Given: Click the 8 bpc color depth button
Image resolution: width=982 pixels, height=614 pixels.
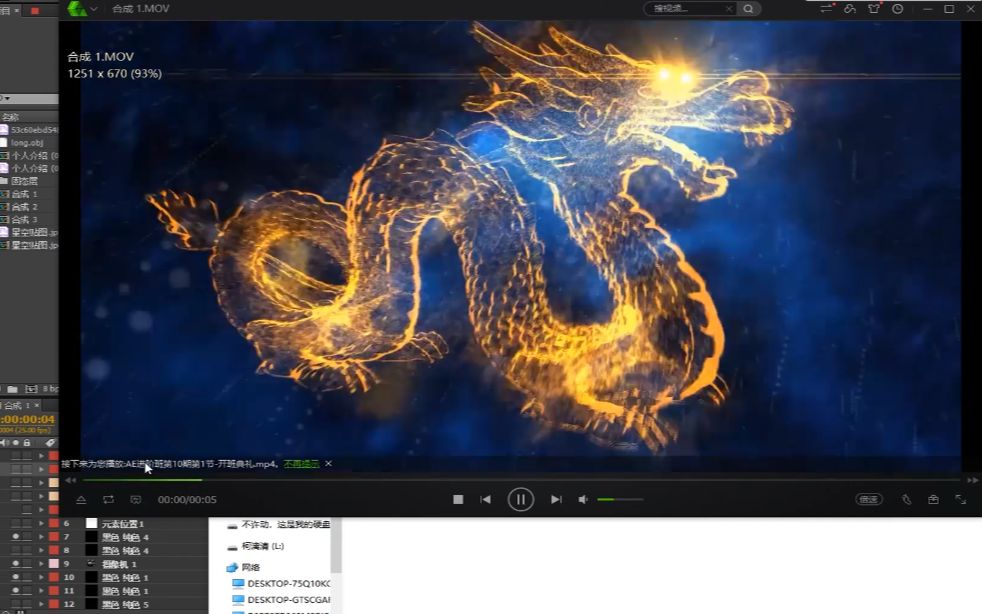Looking at the screenshot, I should click(51, 389).
